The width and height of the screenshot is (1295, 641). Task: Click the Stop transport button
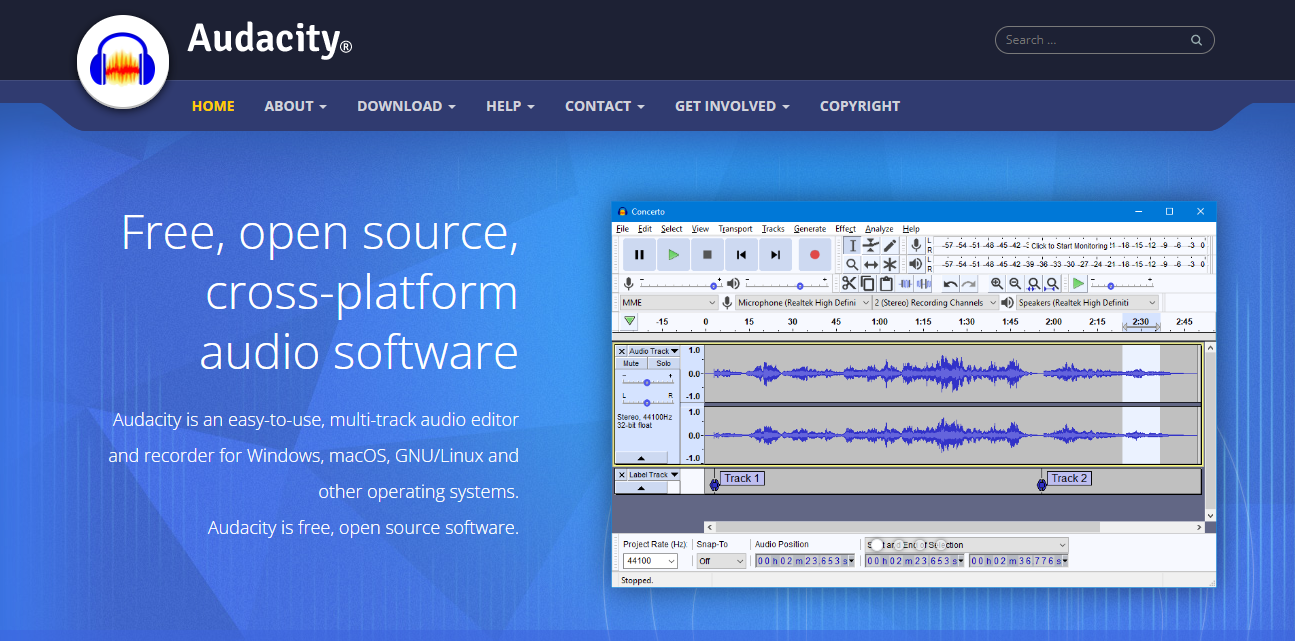707,254
